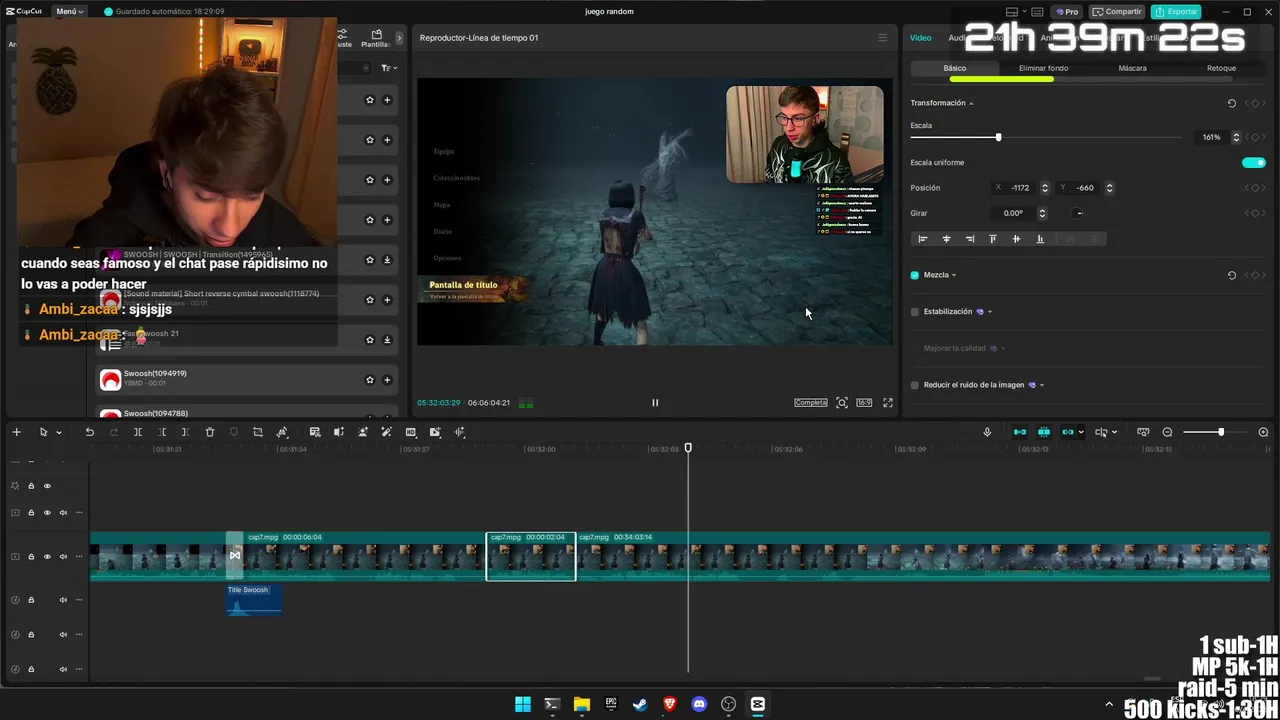Open the Menú dropdown
Image resolution: width=1280 pixels, height=720 pixels.
[69, 11]
